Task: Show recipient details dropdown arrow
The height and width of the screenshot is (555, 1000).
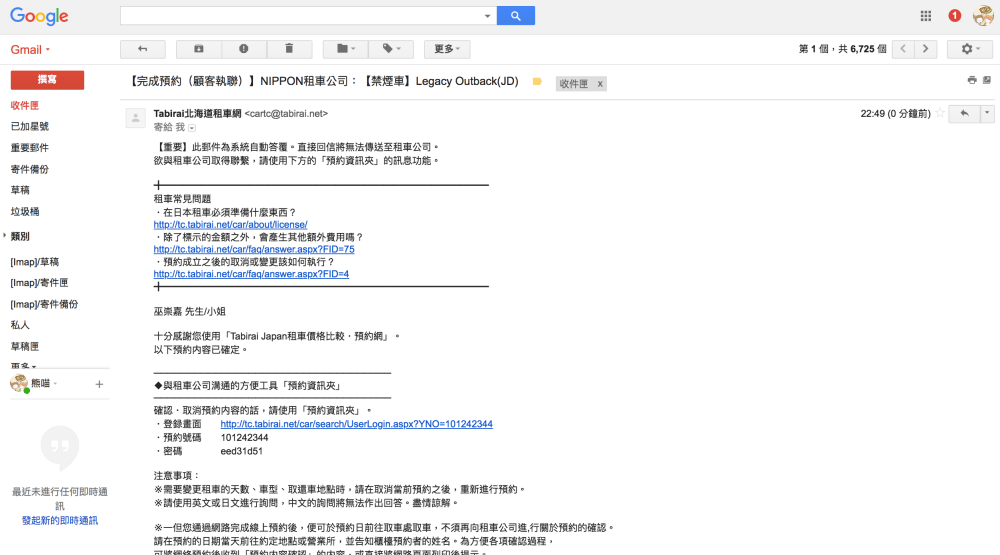Action: pyautogui.click(x=192, y=128)
